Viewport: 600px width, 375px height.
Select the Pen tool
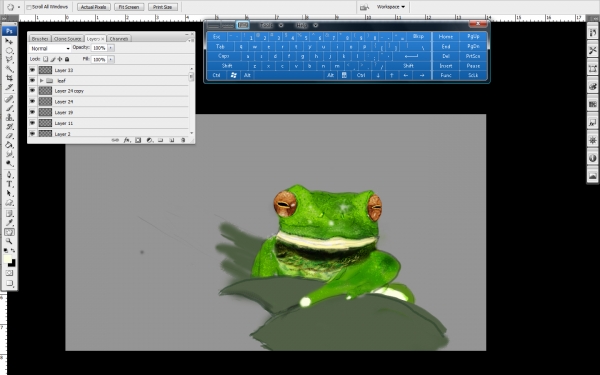9,175
